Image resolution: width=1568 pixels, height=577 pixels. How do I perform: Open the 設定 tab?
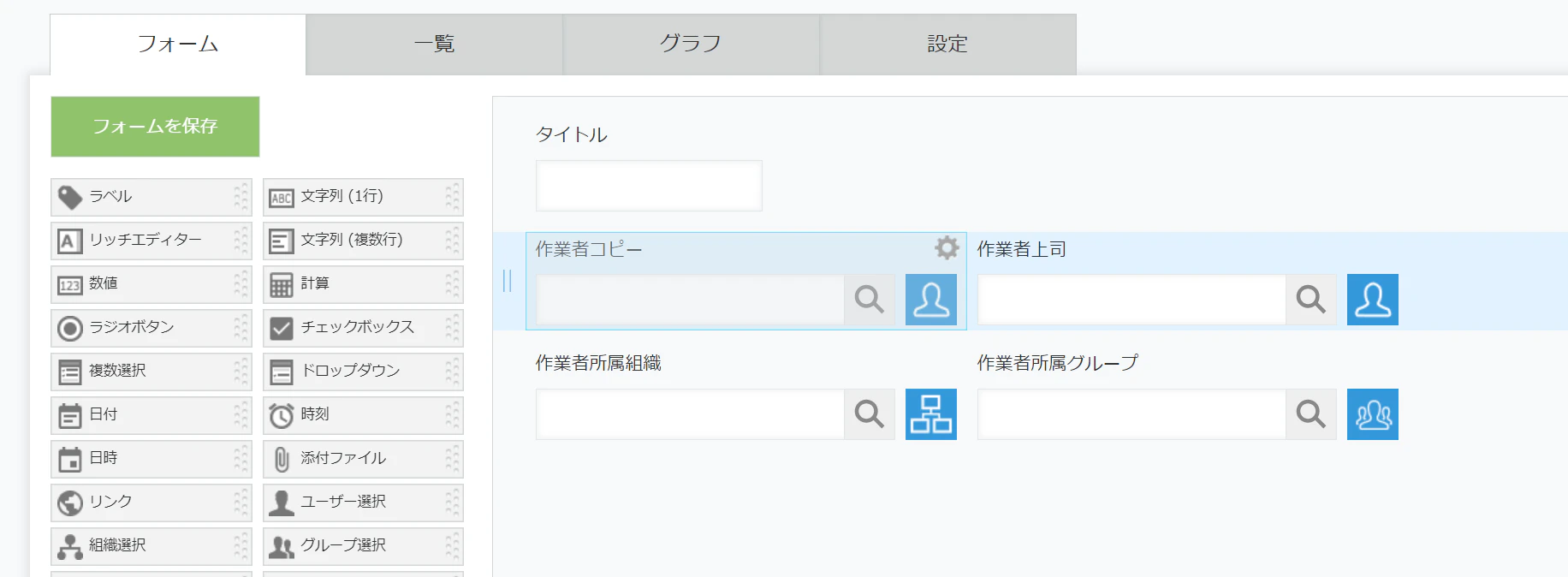(x=948, y=45)
